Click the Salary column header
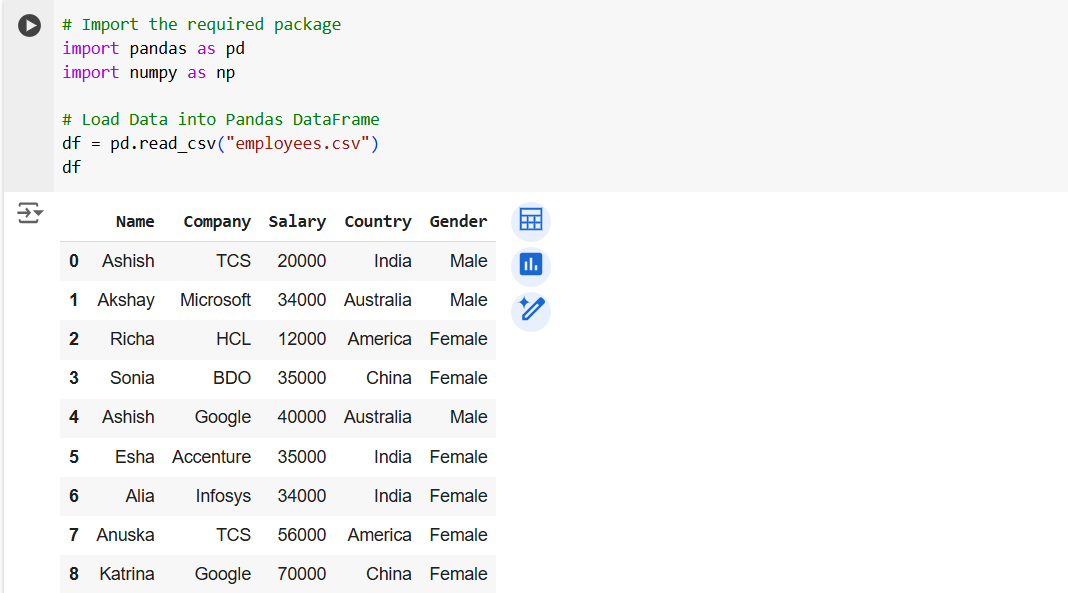 297,222
